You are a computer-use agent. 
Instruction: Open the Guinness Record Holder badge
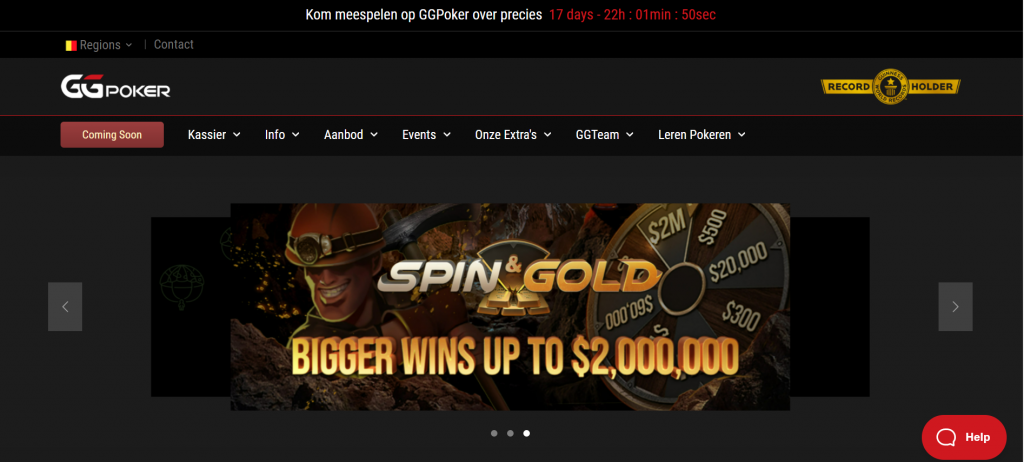[x=890, y=86]
